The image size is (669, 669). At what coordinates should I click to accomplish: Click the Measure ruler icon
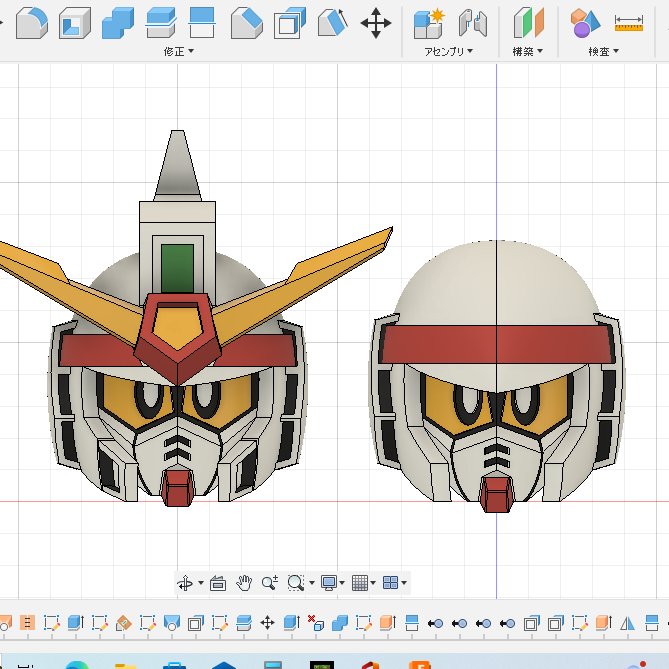(x=628, y=23)
